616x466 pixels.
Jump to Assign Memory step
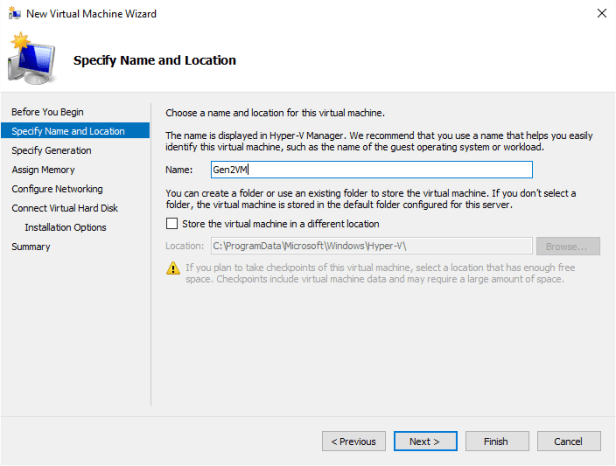click(x=43, y=169)
